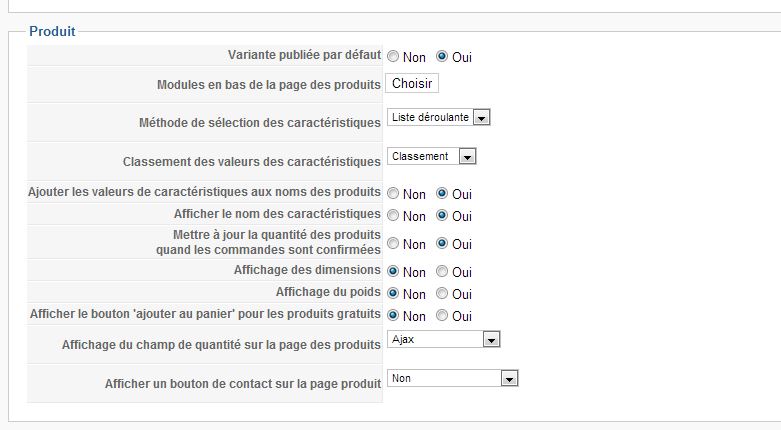Select 'Oui' for Variante publiée par défaut
Screen dimensions: 781x430
[442, 57]
